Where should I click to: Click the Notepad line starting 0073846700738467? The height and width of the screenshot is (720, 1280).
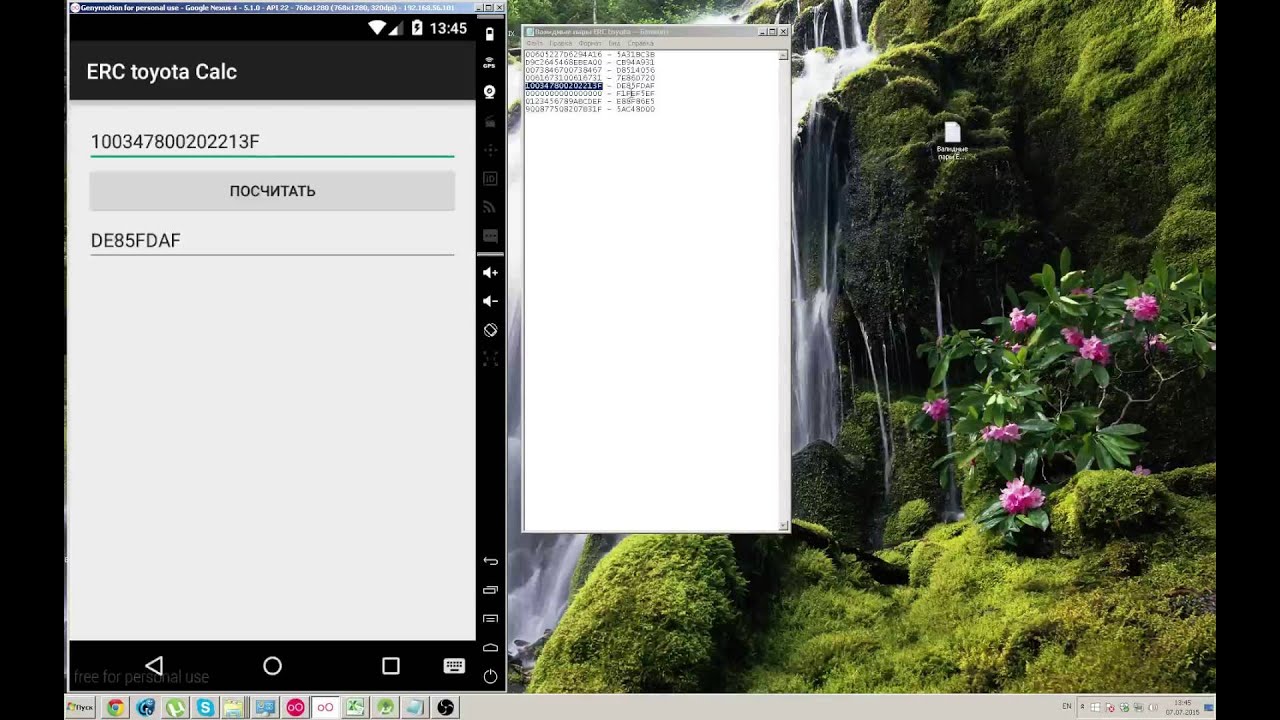coord(590,70)
